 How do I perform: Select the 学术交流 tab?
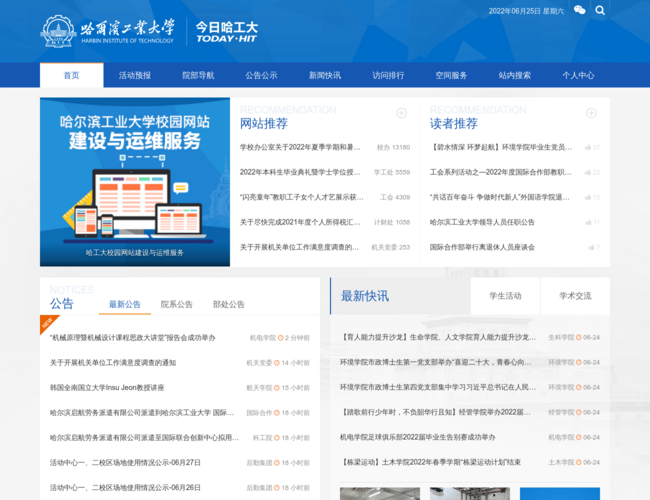(575, 296)
